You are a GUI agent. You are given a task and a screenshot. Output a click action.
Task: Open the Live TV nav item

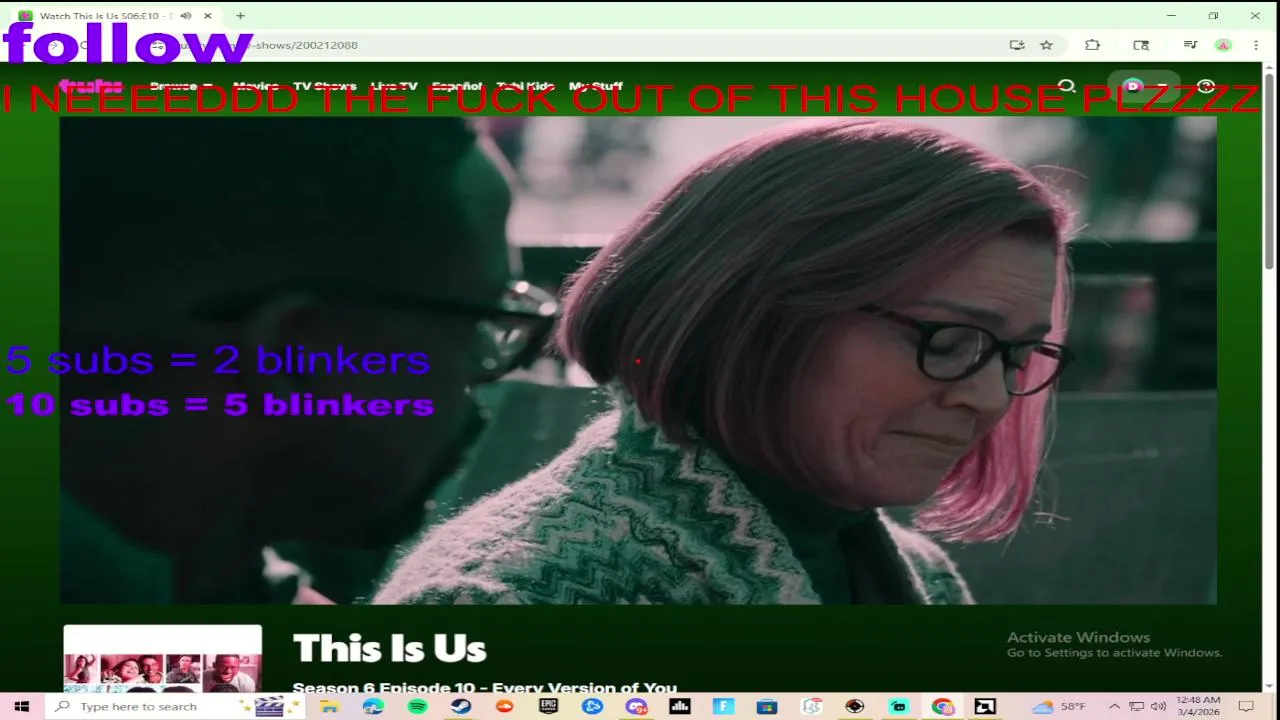coord(394,86)
